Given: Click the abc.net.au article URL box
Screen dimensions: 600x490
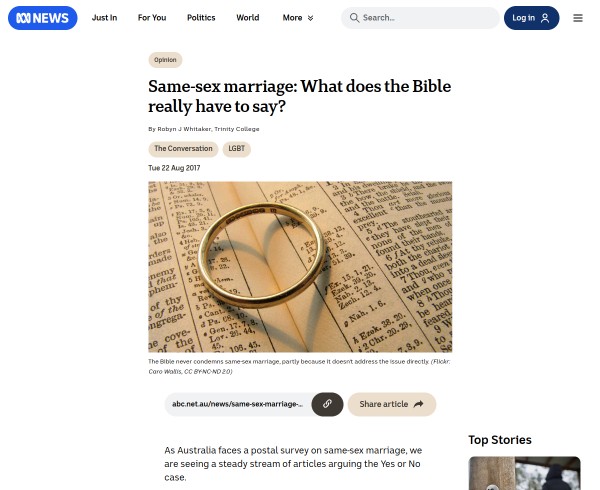Looking at the screenshot, I should coord(238,404).
